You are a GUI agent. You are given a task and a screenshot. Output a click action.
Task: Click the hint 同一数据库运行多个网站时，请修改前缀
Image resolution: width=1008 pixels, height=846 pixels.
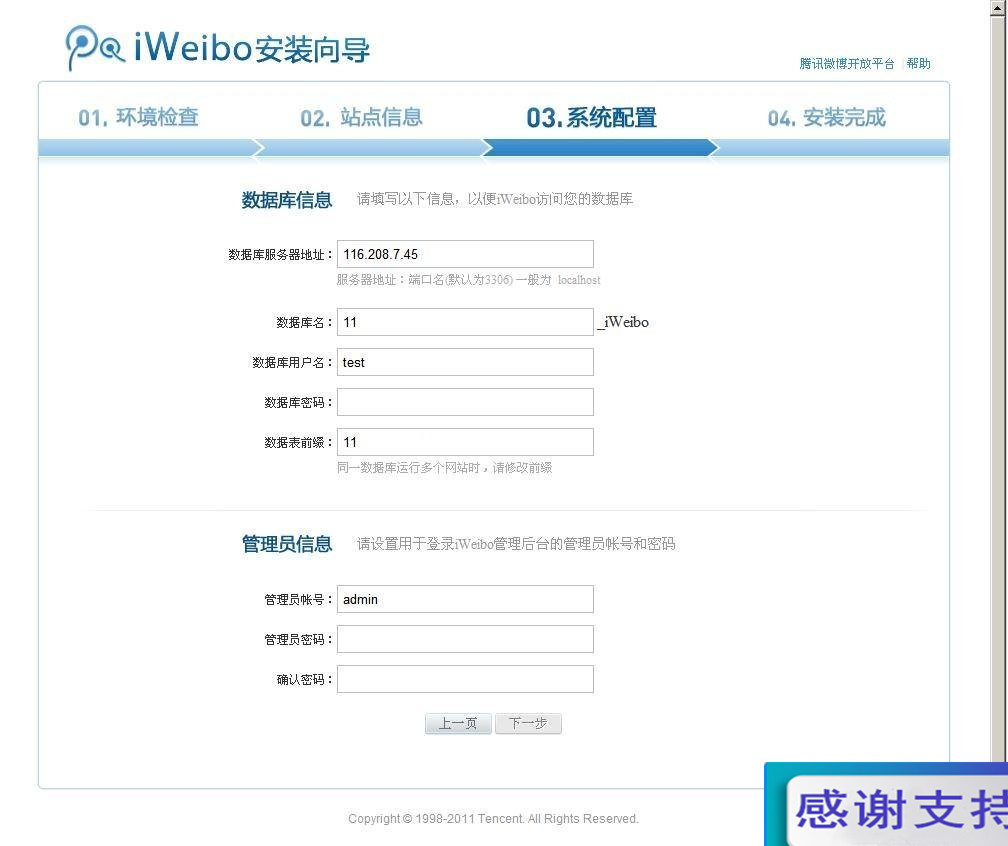[444, 468]
